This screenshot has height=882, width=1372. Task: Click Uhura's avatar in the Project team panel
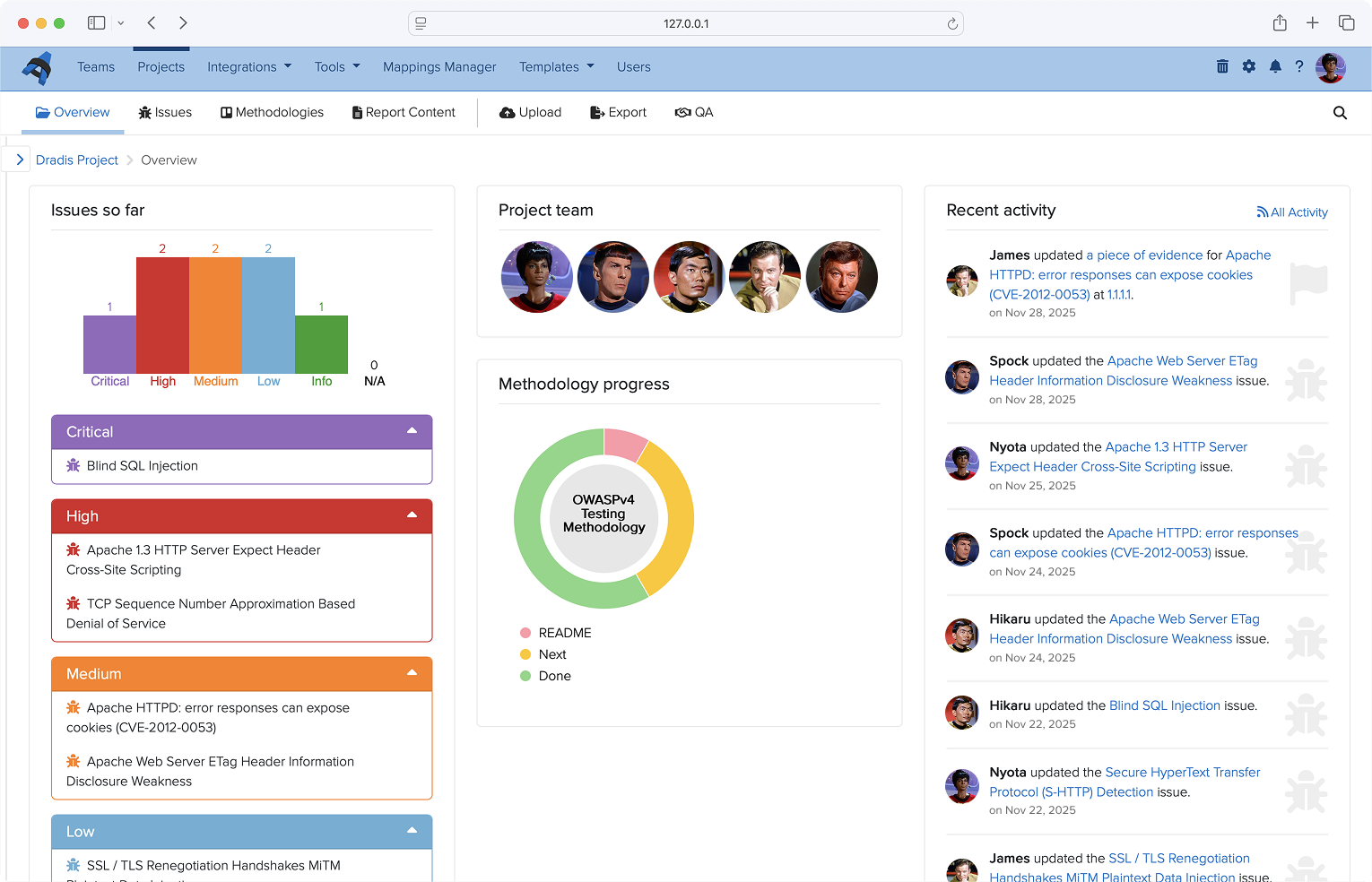(536, 276)
